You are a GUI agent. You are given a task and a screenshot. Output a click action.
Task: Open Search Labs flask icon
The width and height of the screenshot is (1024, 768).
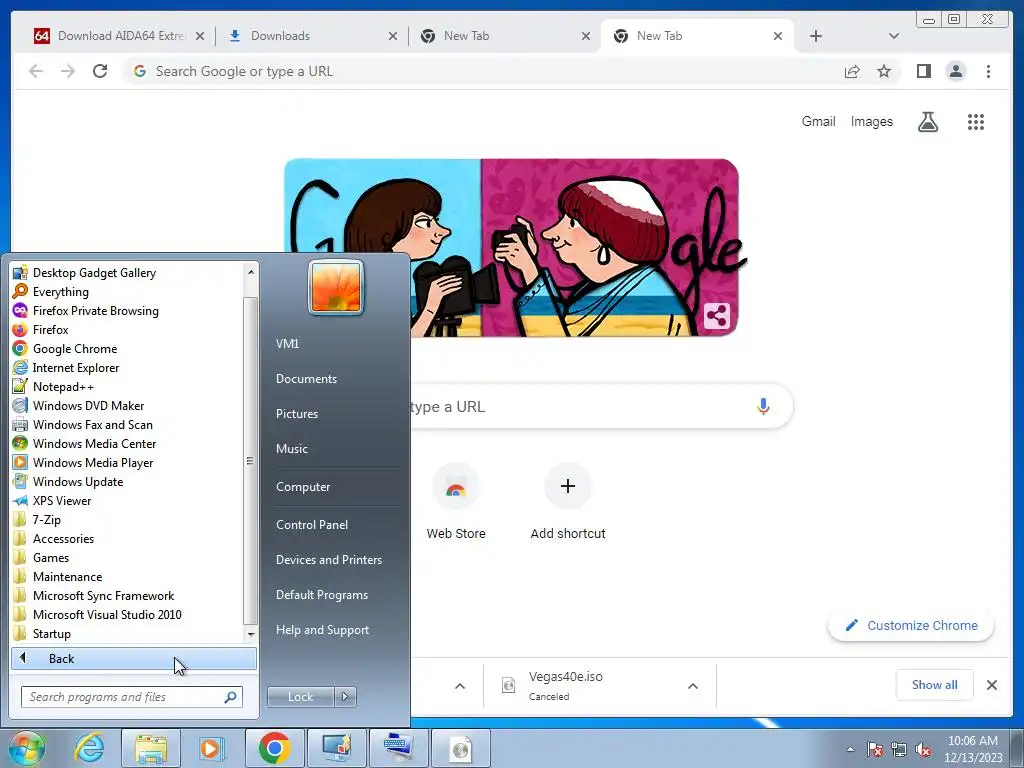click(x=927, y=121)
